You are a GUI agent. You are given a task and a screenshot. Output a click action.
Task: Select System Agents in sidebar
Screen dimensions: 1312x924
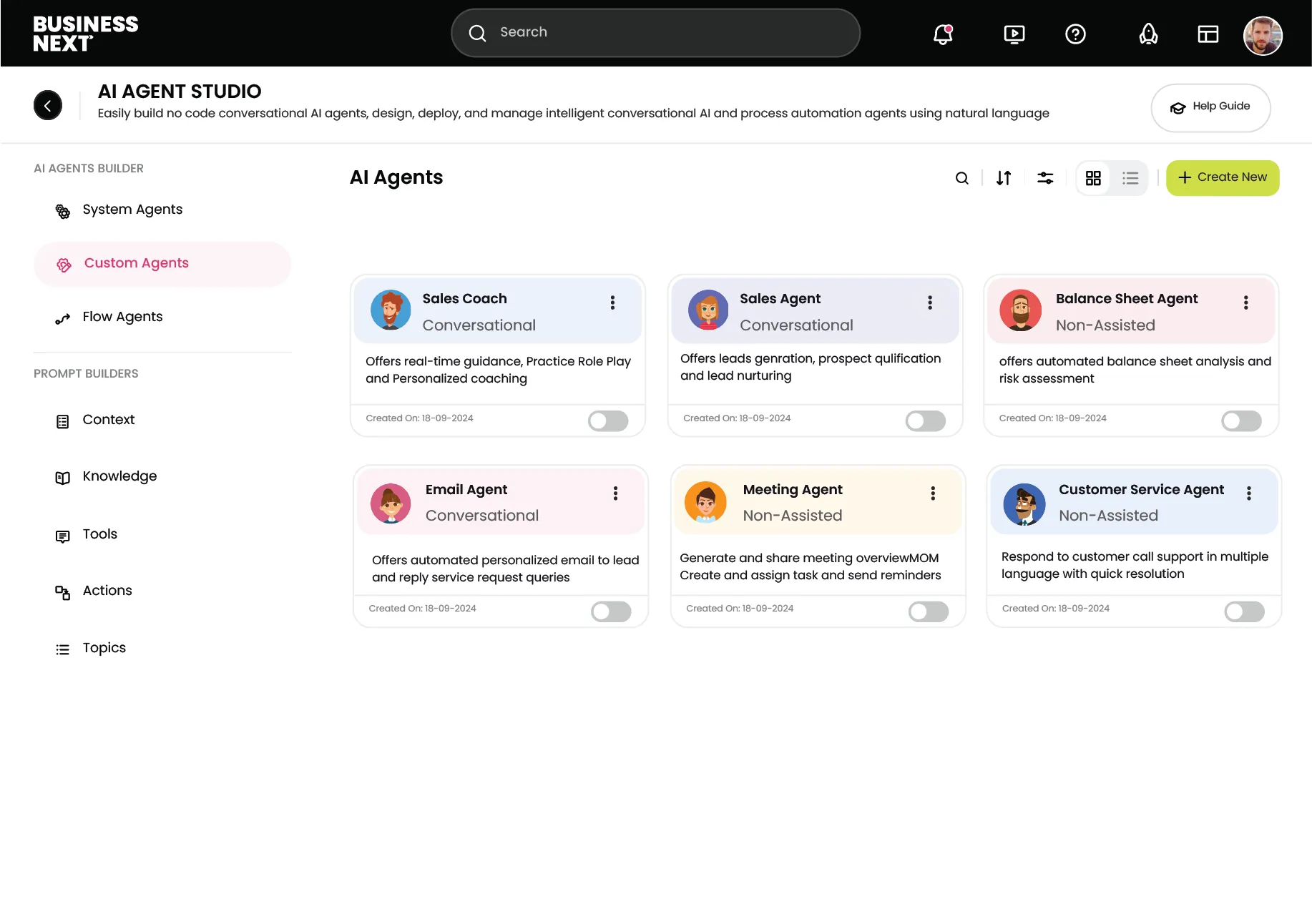pos(132,210)
